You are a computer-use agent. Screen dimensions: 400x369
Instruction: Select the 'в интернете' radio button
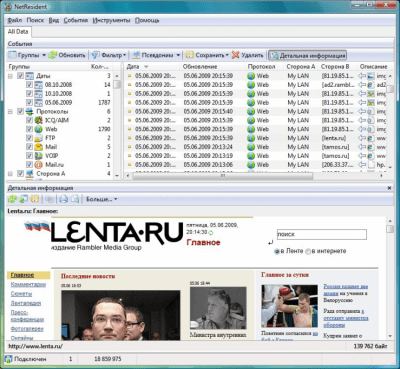pyautogui.click(x=308, y=251)
